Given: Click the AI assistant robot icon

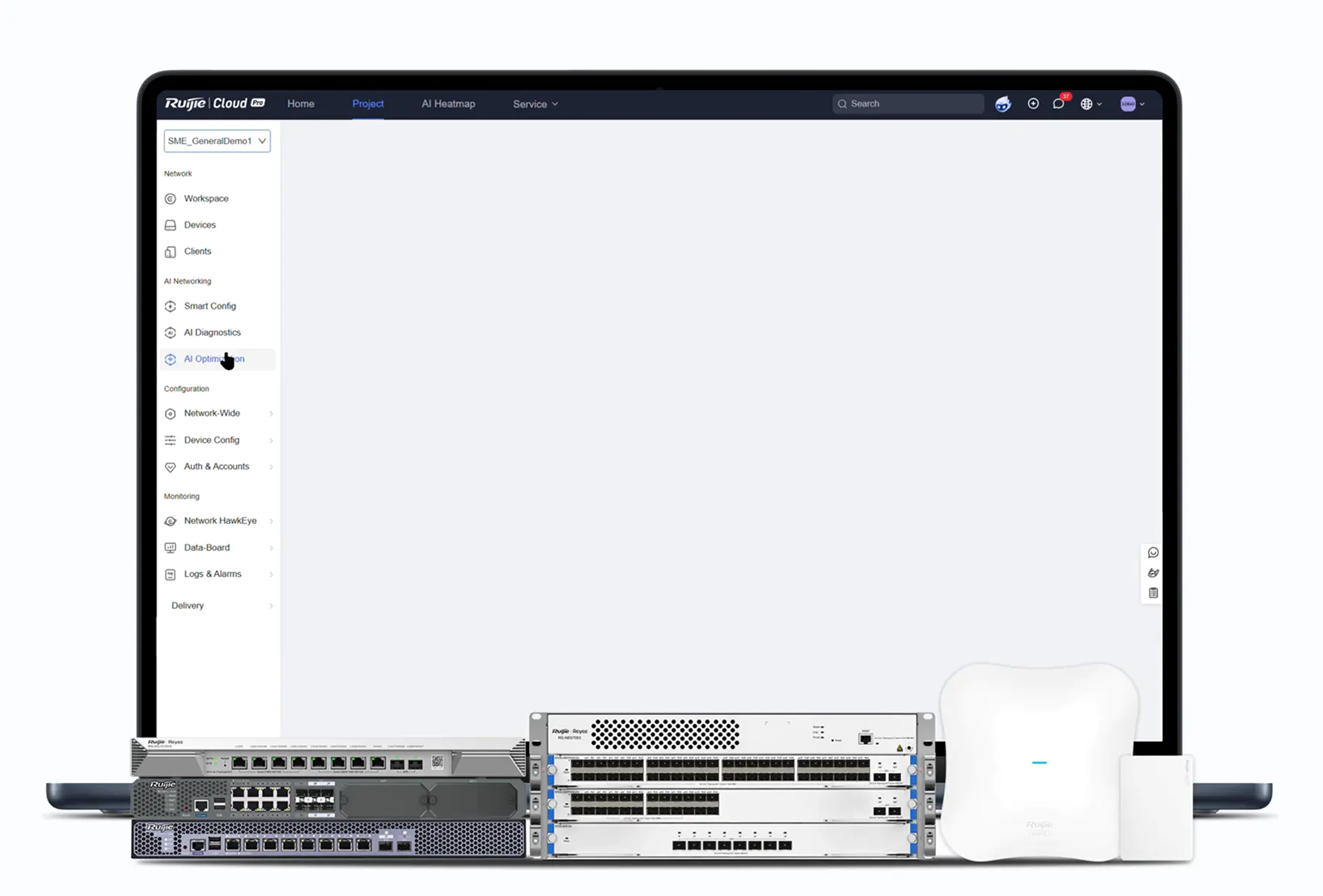Looking at the screenshot, I should coord(1002,104).
